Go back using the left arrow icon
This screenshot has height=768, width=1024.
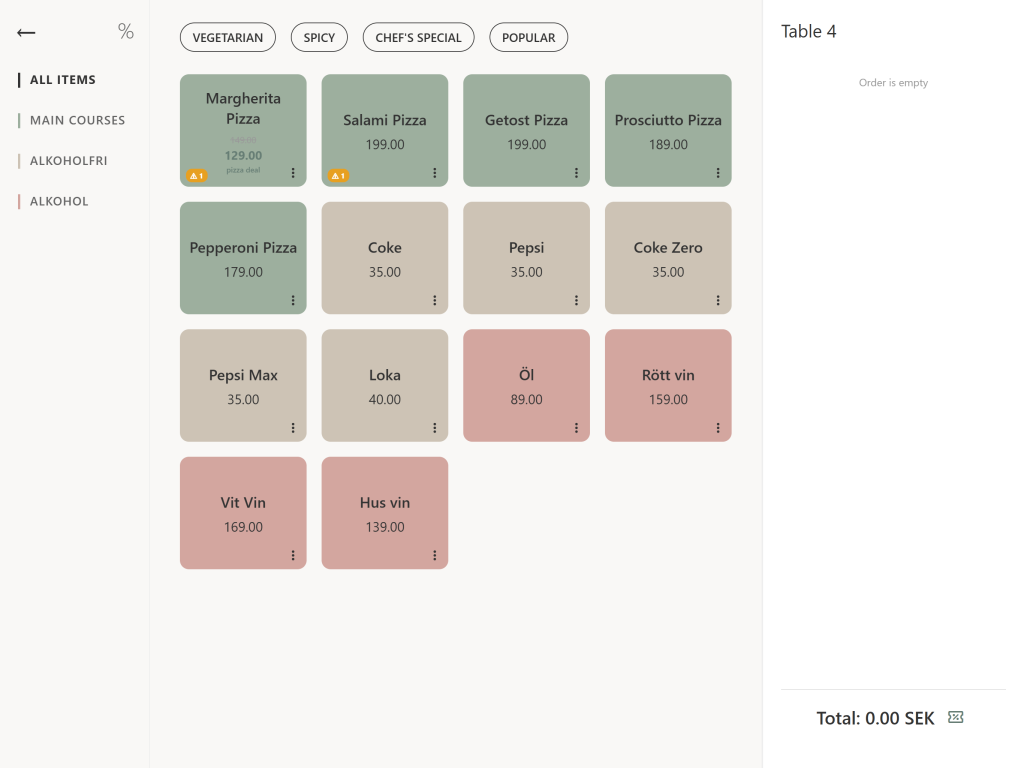pyautogui.click(x=26, y=33)
